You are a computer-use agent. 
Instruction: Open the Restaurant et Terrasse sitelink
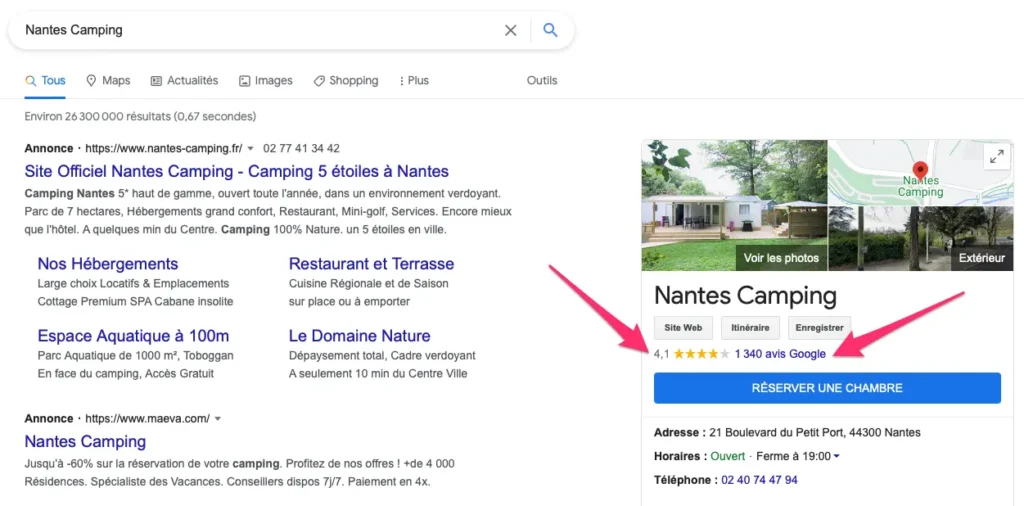click(371, 264)
